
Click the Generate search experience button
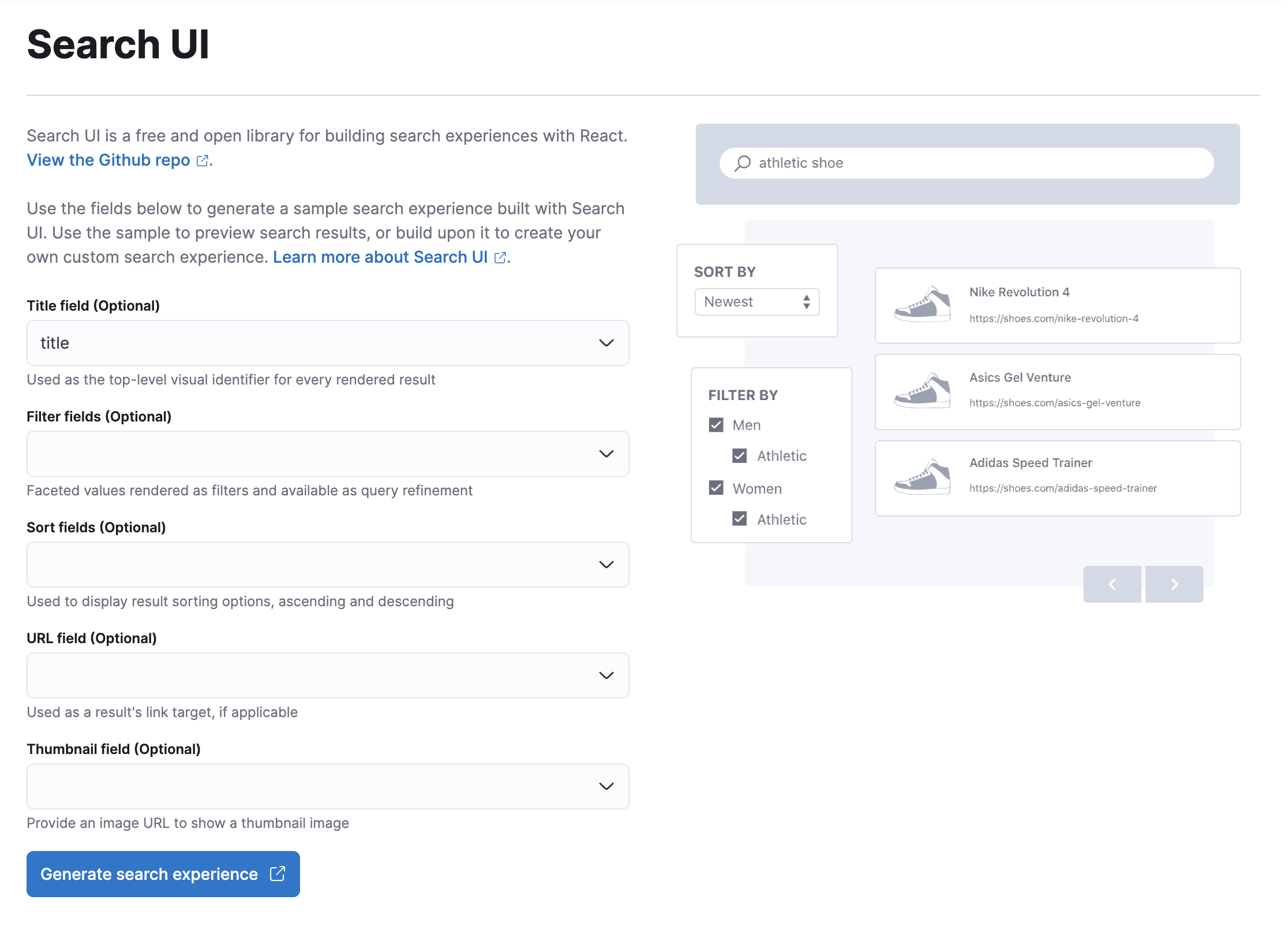149,874
